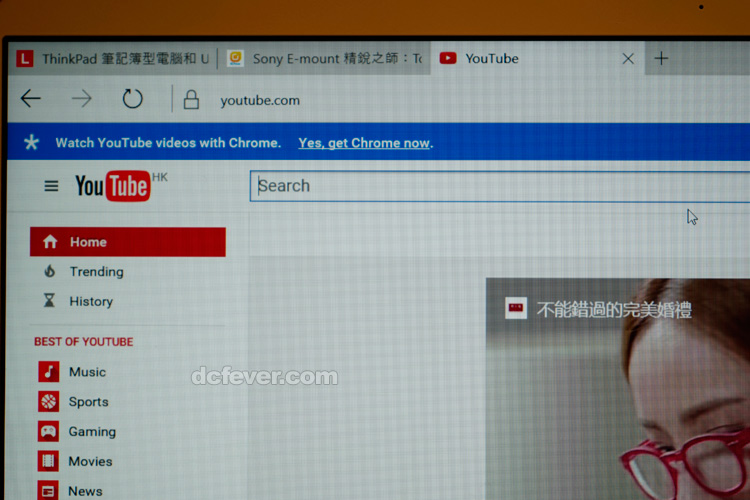Open the hamburger guide menu

(x=51, y=186)
